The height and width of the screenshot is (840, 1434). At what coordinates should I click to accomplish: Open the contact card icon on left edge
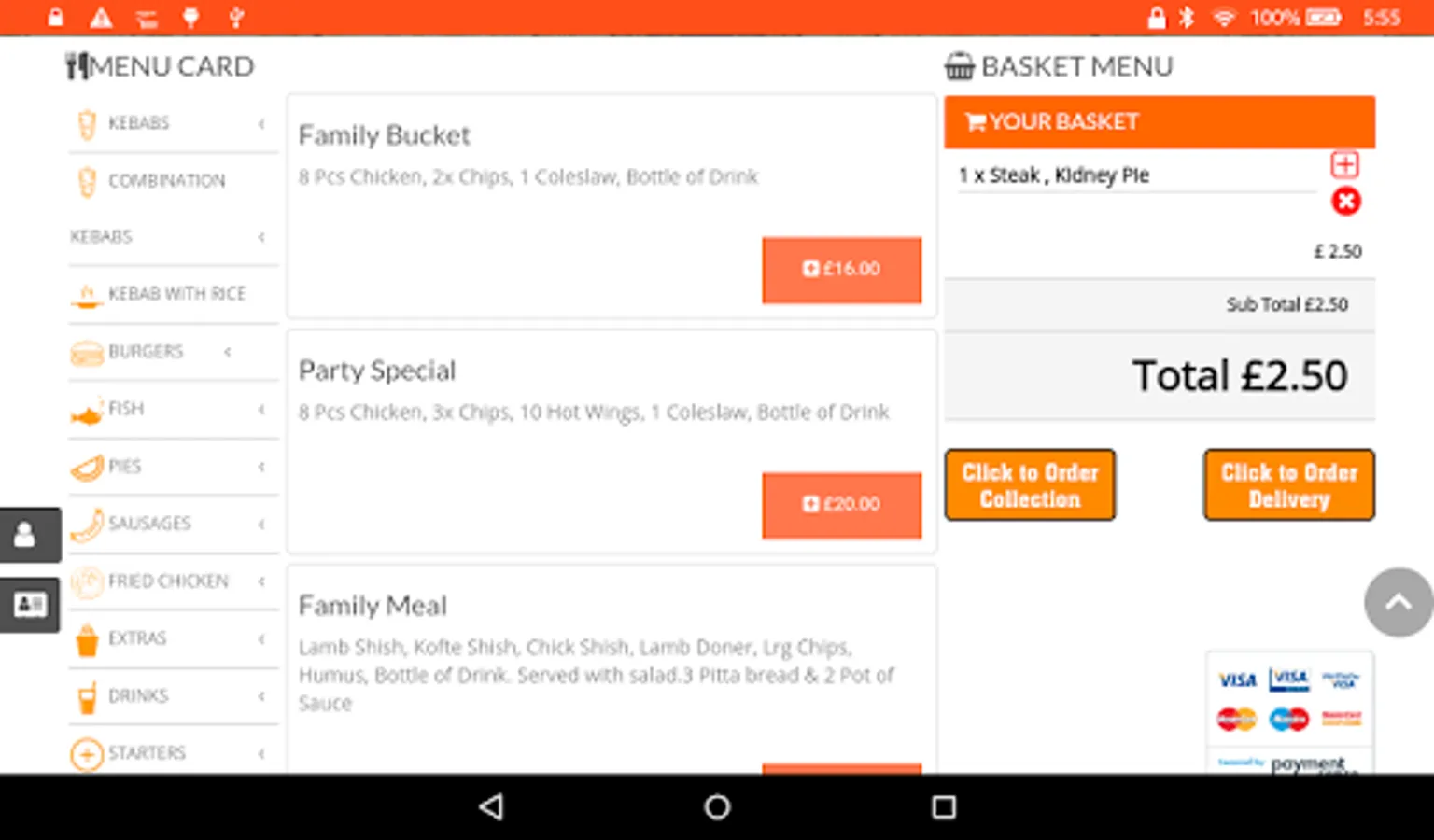pos(29,605)
